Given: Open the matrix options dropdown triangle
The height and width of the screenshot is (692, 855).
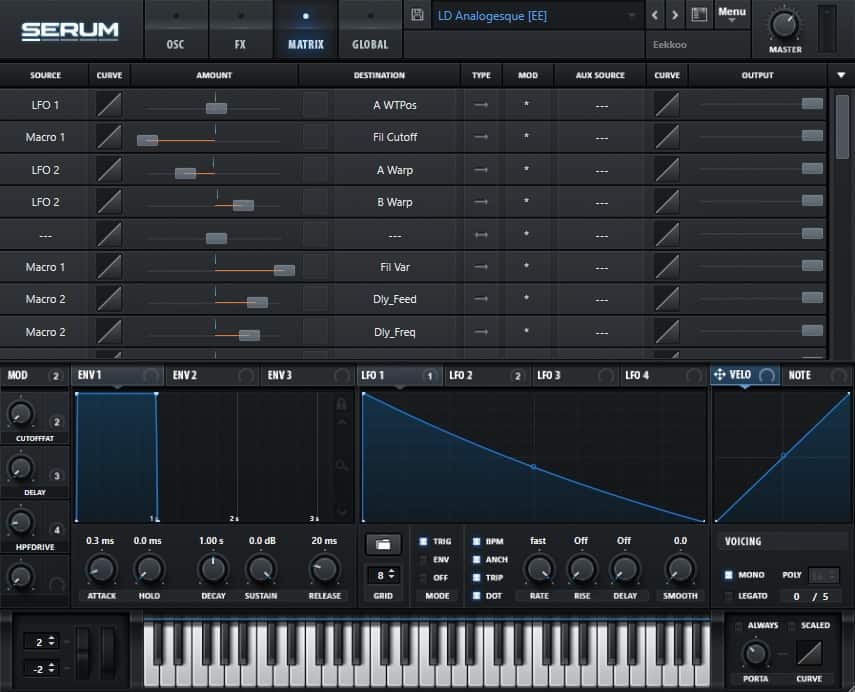Looking at the screenshot, I should (841, 75).
